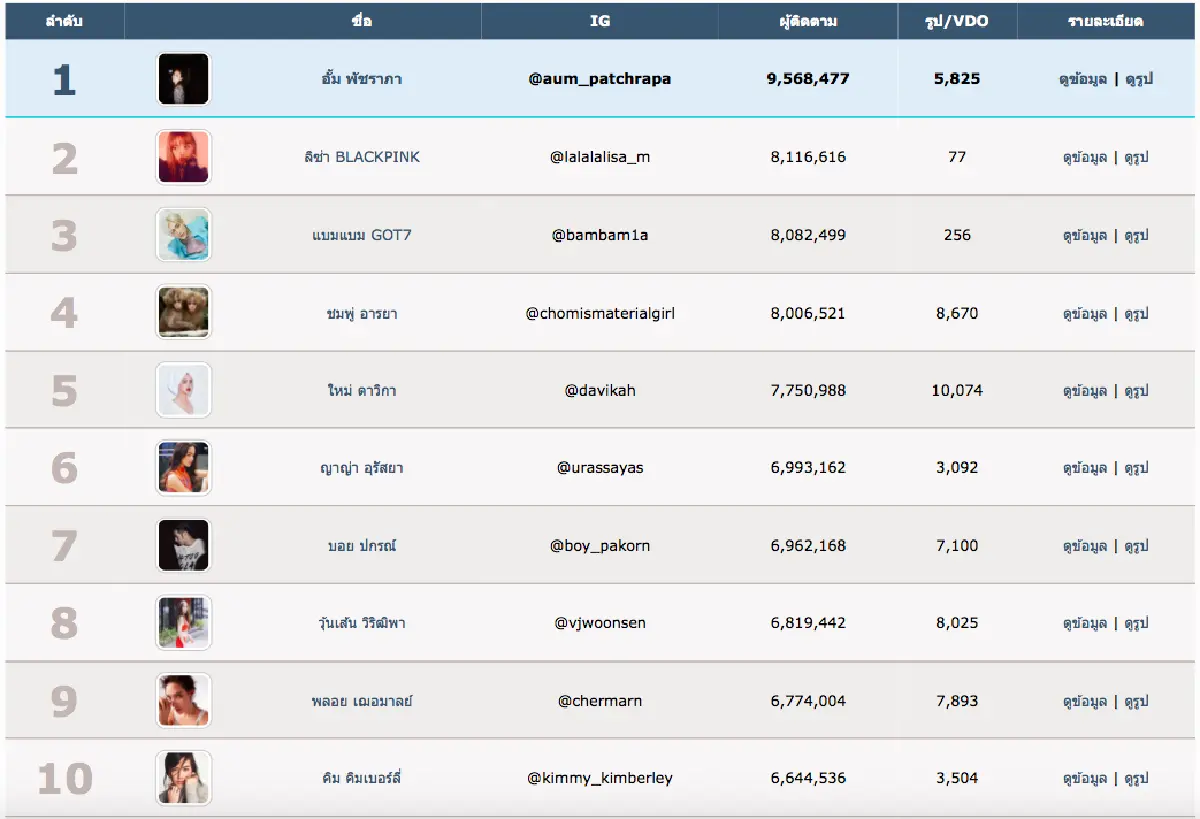Select the thumbnail beside @kimmy_kimberley
Viewport: 1200px width, 819px height.
point(183,778)
